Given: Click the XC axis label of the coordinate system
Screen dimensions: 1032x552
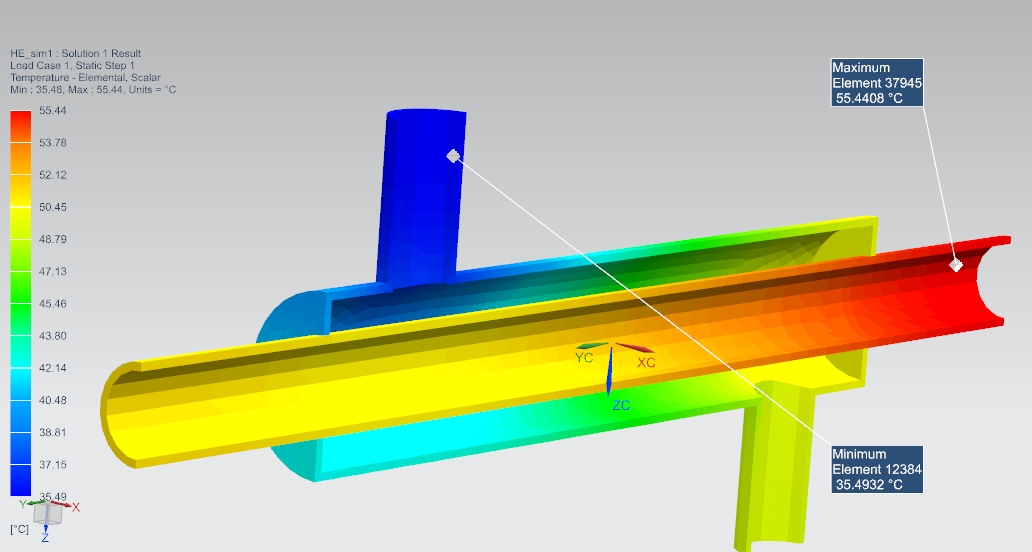Looking at the screenshot, I should [646, 363].
